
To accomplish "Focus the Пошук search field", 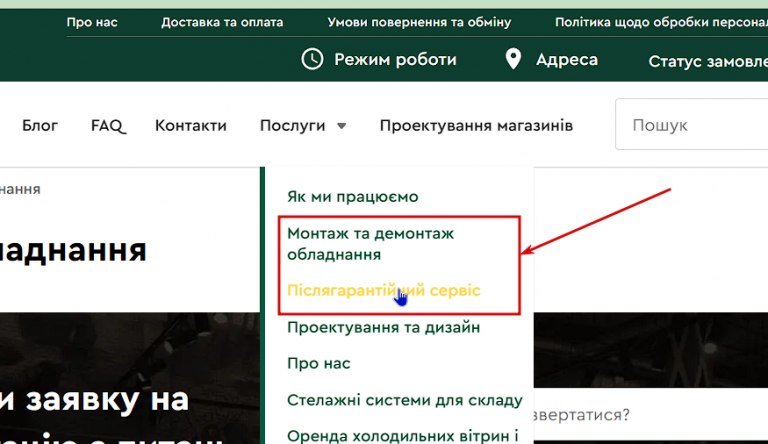I will (692, 124).
